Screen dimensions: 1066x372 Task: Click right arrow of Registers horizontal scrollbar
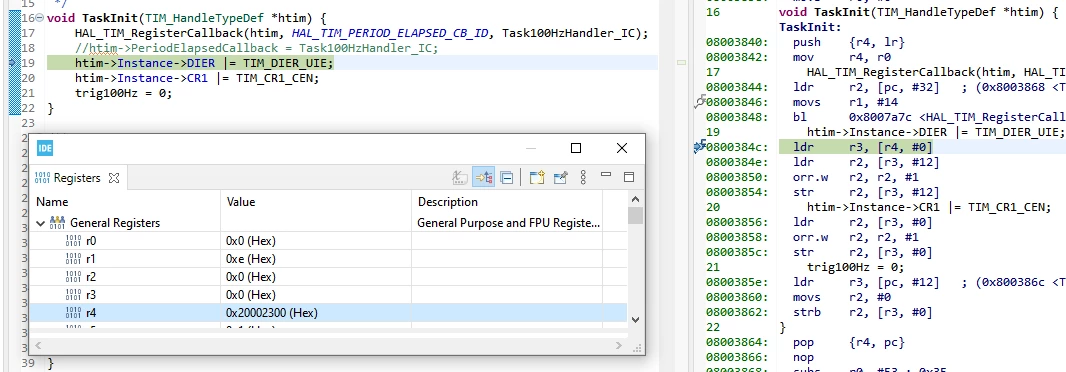pos(619,345)
